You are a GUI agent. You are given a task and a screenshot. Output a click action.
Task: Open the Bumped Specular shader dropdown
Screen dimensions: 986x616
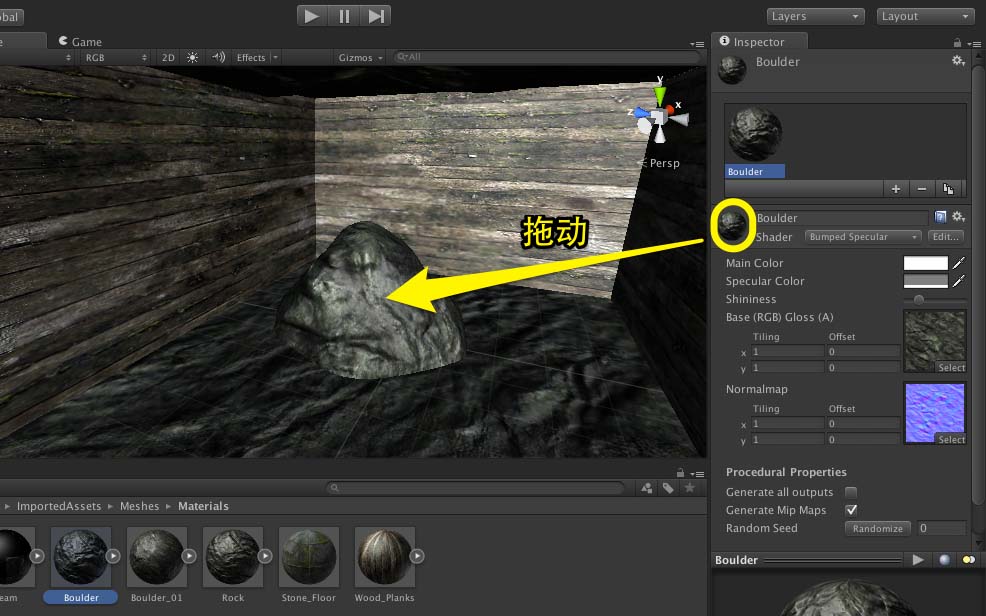click(863, 237)
